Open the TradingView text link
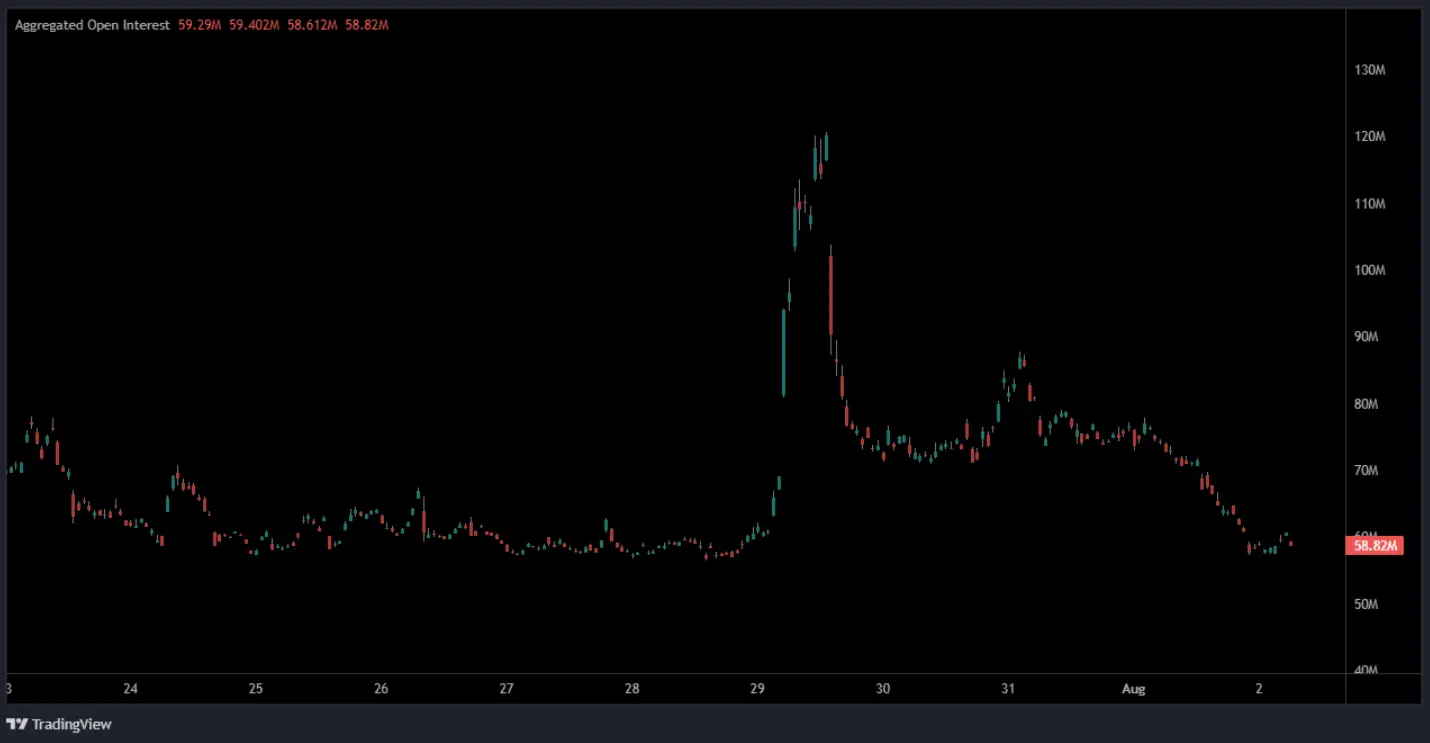 coord(71,724)
